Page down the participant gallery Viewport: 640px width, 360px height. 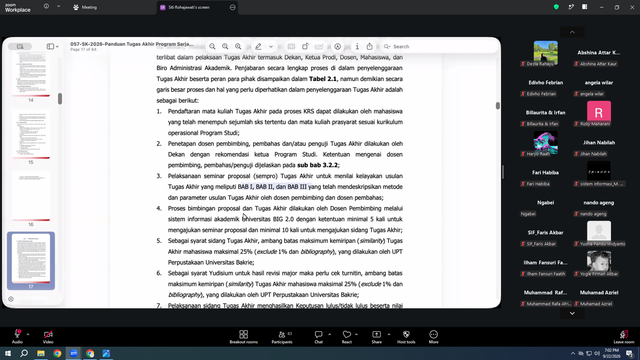click(572, 313)
